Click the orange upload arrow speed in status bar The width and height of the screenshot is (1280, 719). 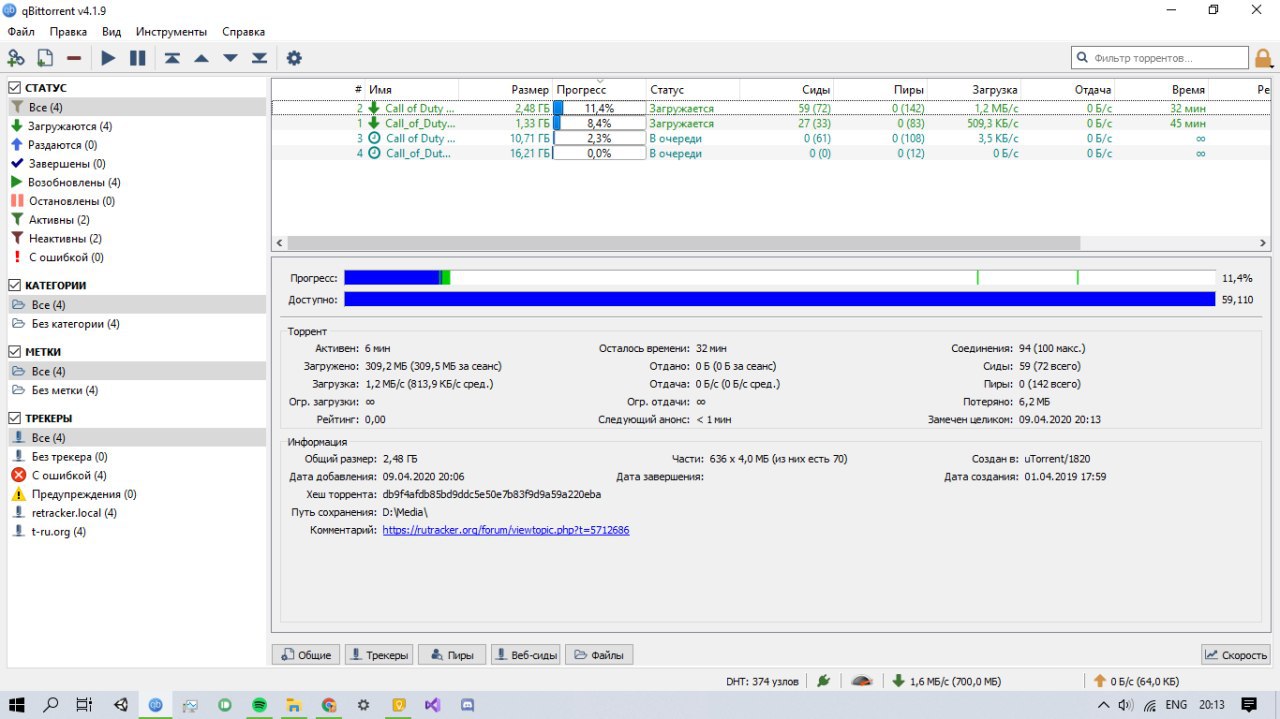tap(1138, 681)
